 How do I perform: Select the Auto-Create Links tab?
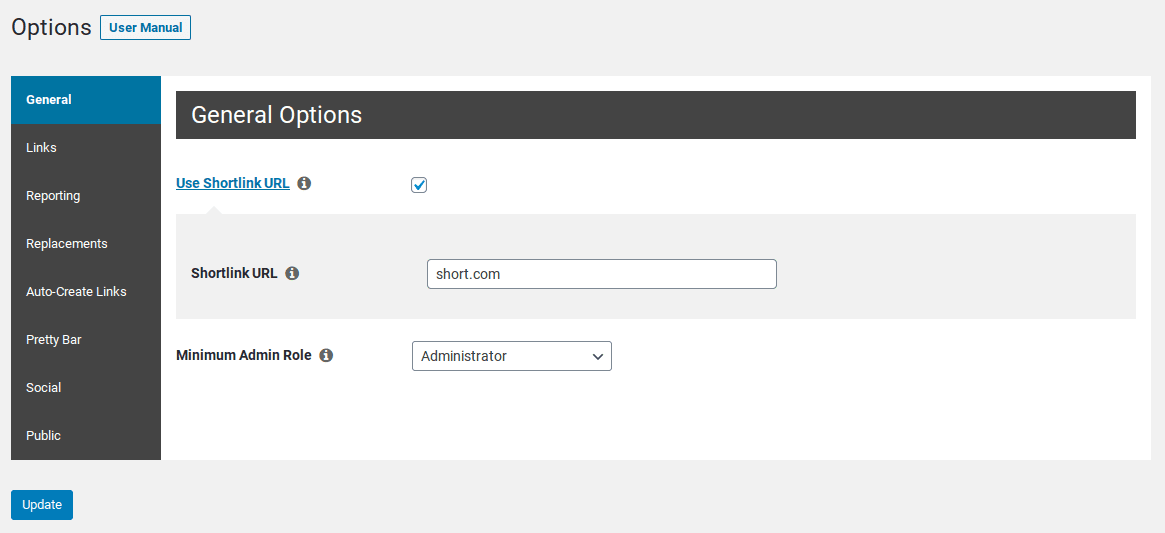pyautogui.click(x=86, y=291)
